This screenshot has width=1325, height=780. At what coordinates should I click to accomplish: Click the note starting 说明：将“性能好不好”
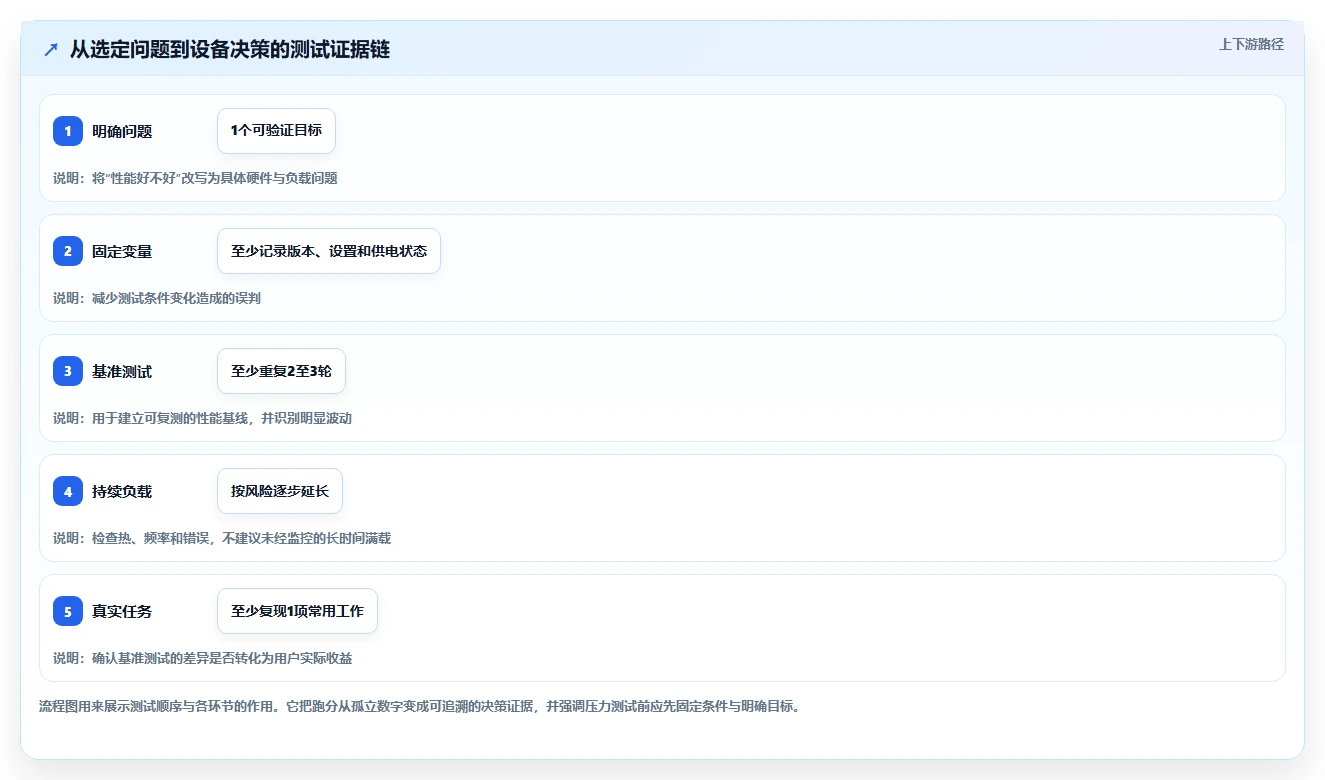tap(195, 178)
